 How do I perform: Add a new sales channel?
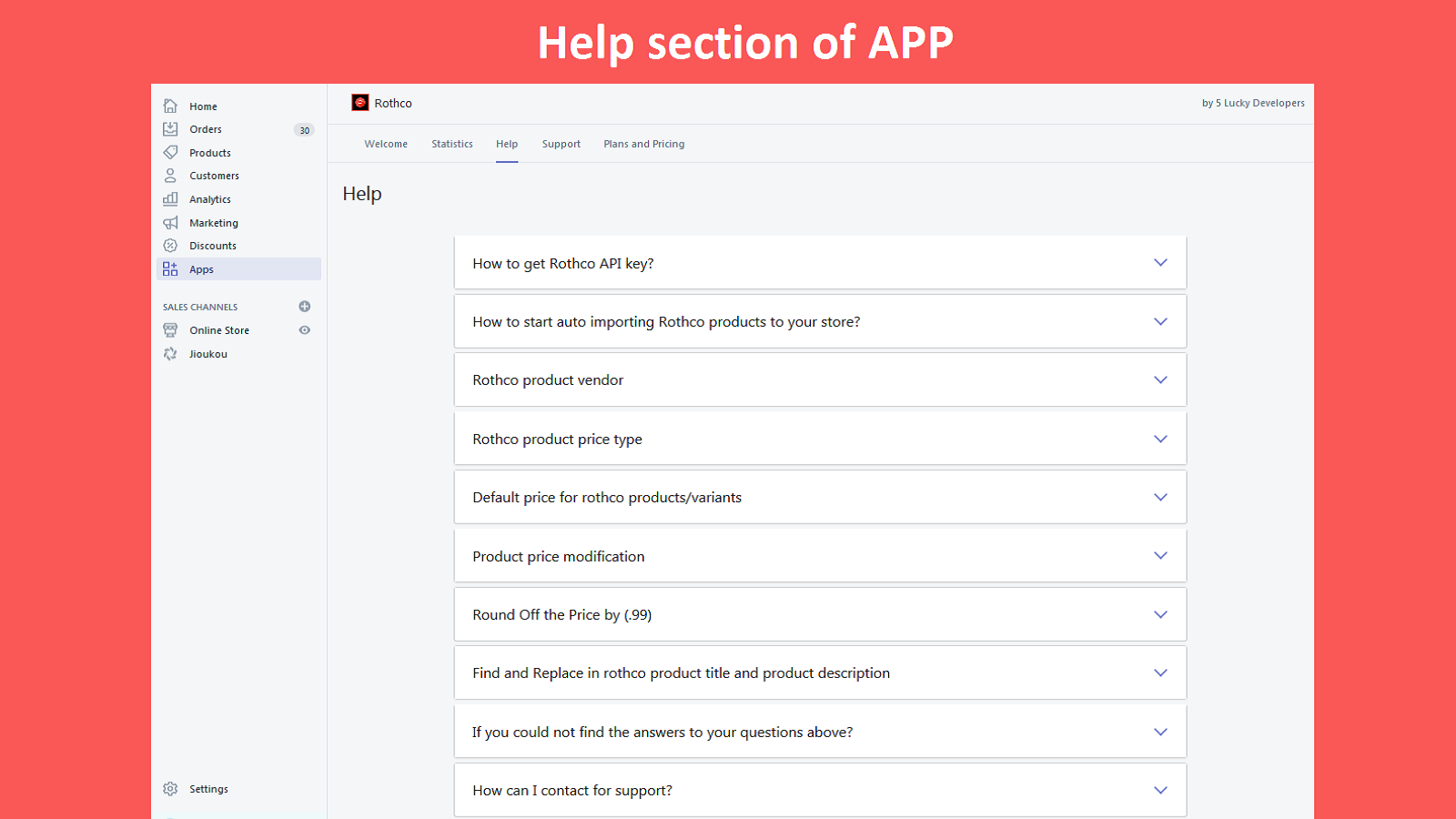coord(304,306)
